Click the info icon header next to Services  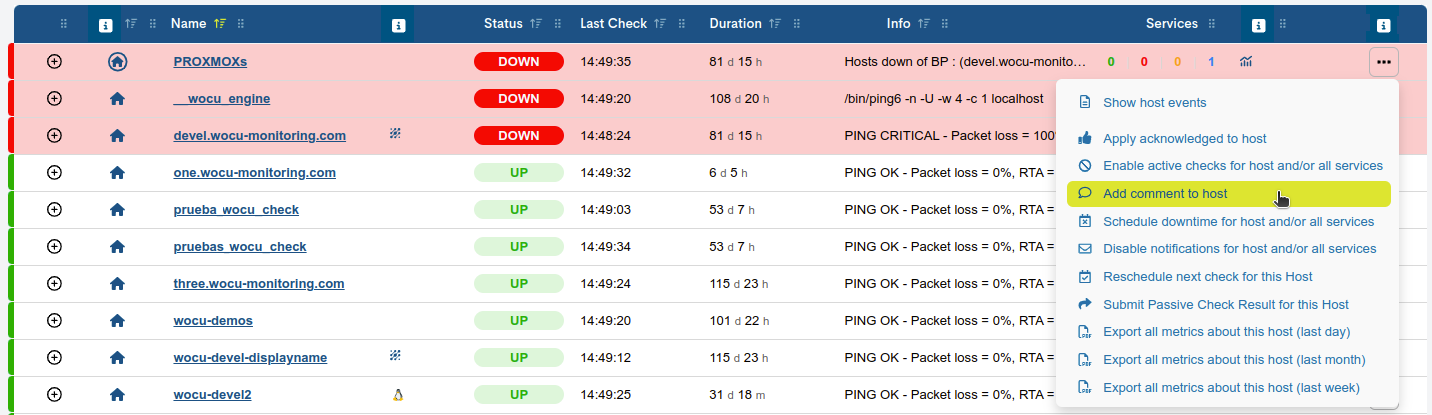[x=1258, y=25]
